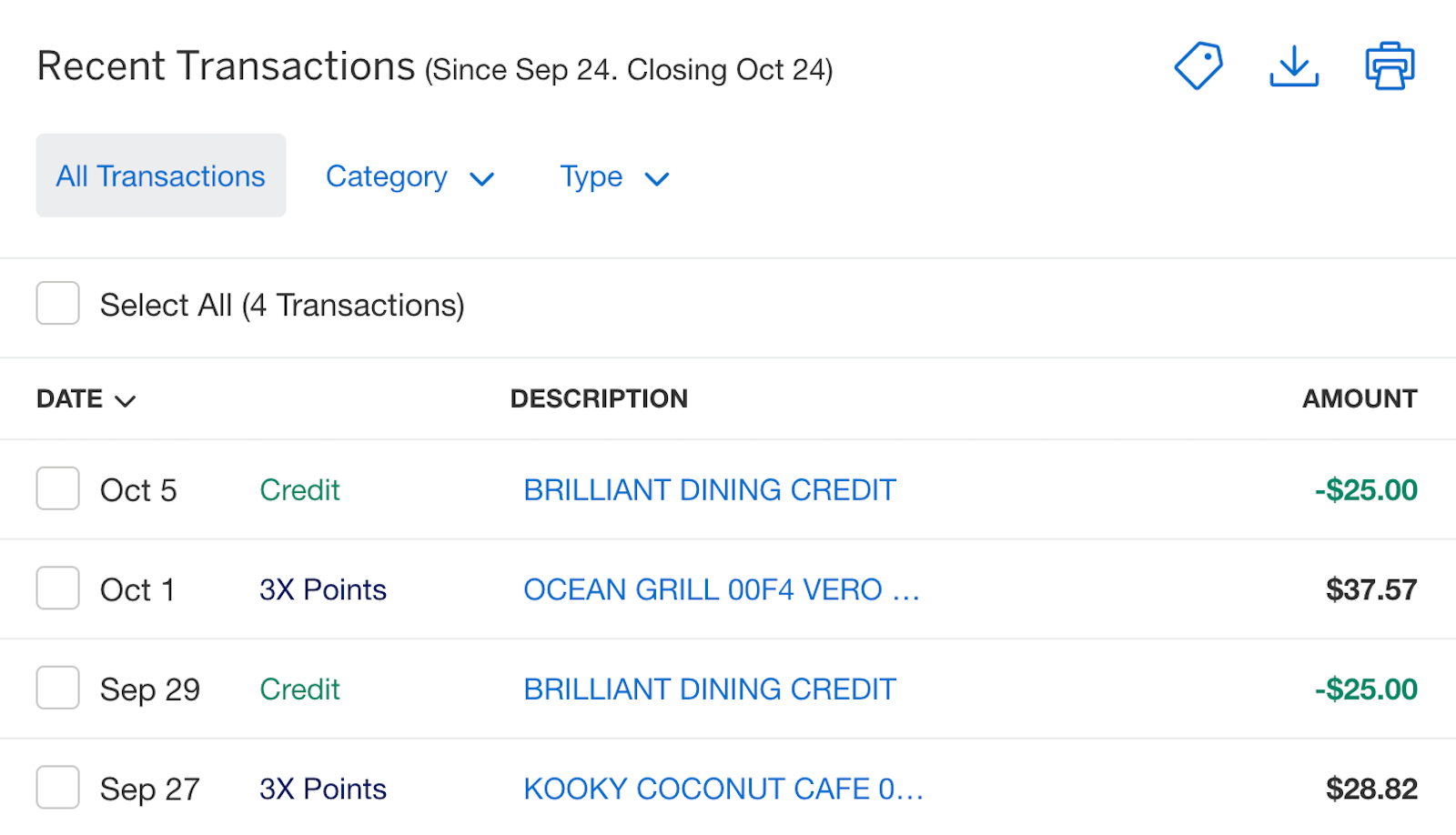Image resolution: width=1456 pixels, height=835 pixels.
Task: Select the Sep 29 transaction checkbox
Action: [57, 688]
